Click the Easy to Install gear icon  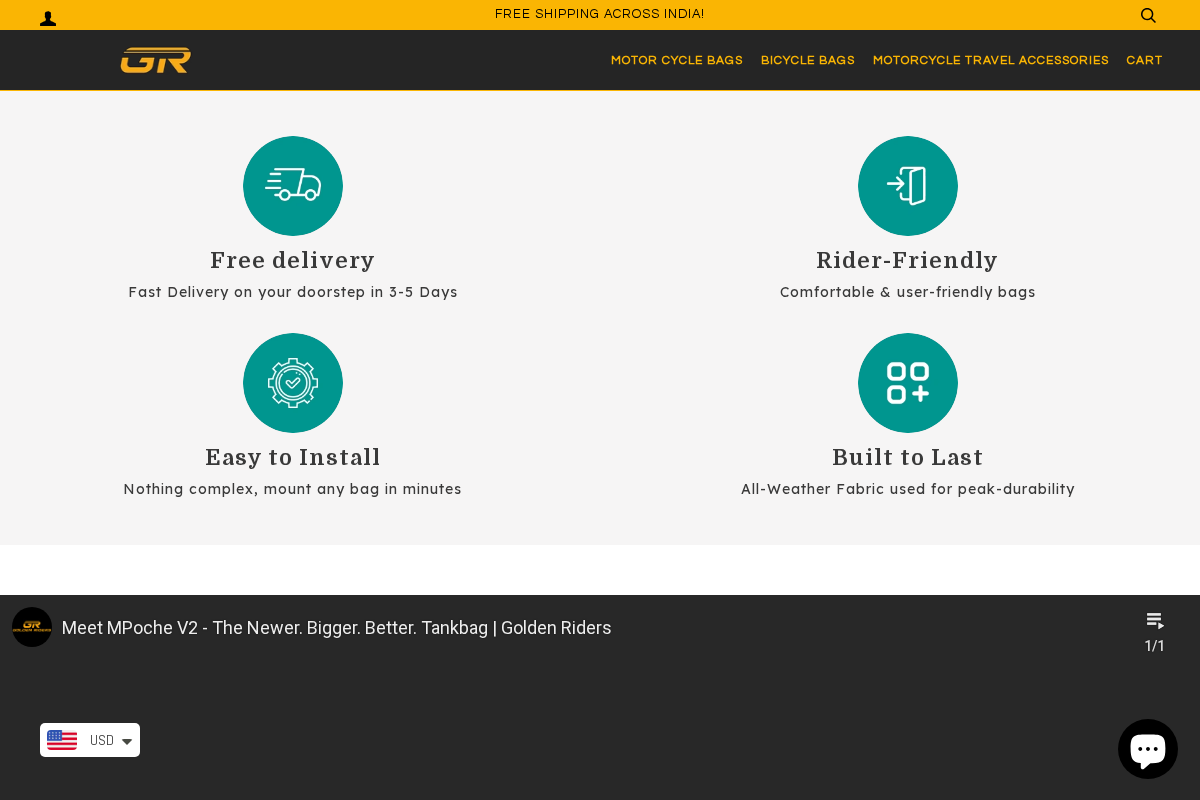coord(292,383)
